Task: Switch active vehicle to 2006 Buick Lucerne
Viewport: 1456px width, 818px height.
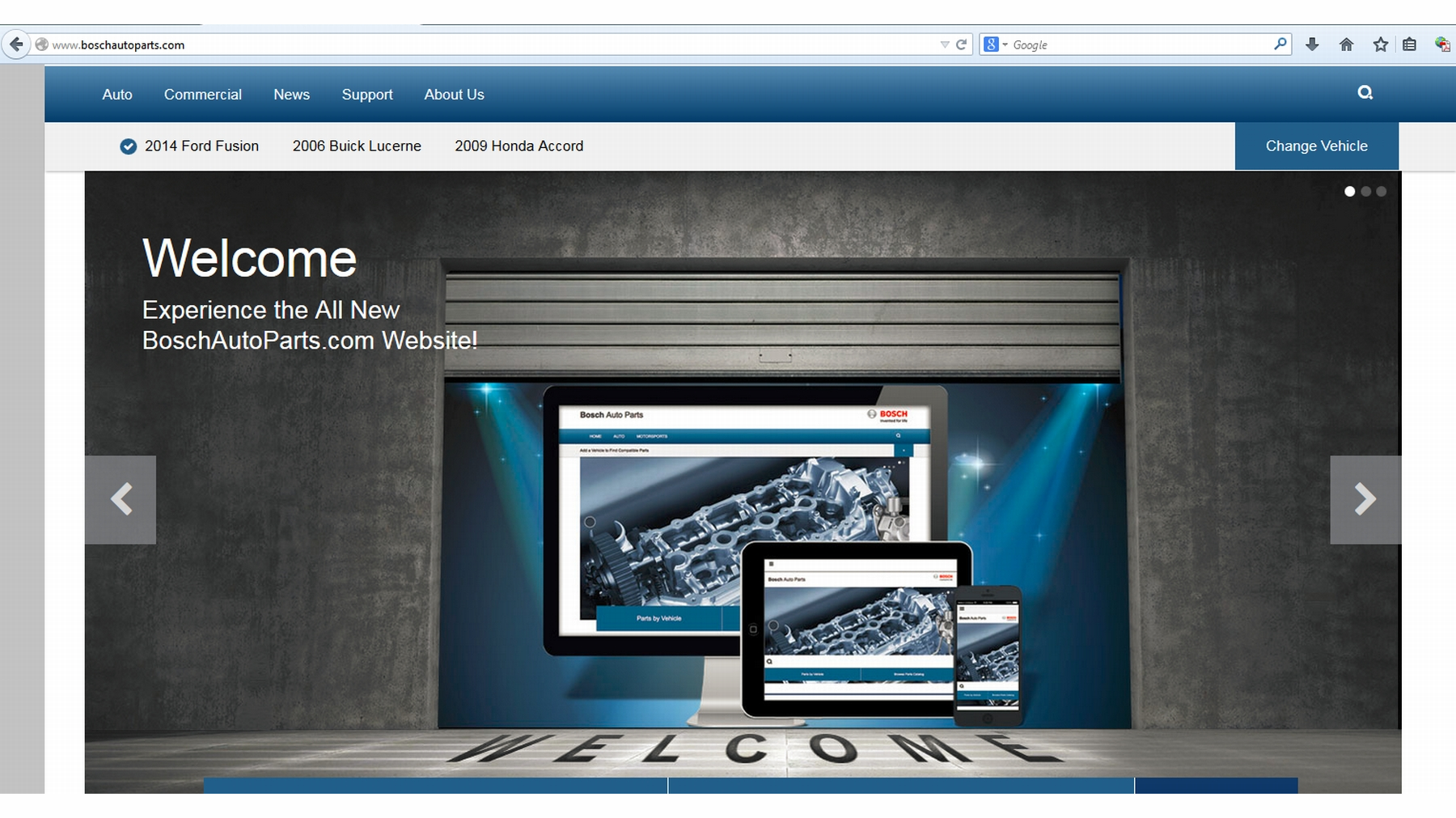Action: pyautogui.click(x=357, y=146)
